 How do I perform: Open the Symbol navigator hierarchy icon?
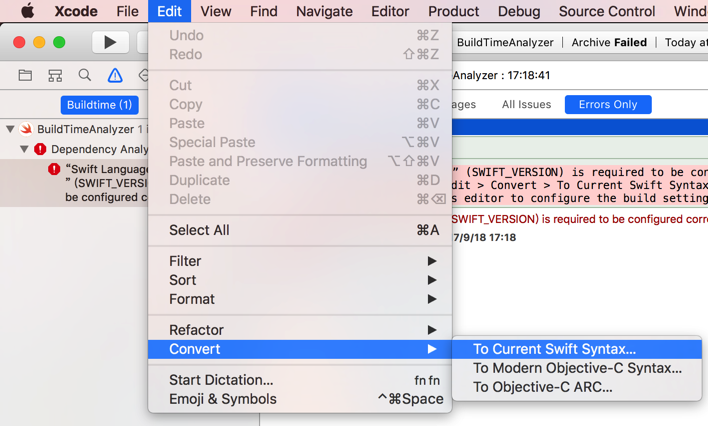pyautogui.click(x=55, y=75)
